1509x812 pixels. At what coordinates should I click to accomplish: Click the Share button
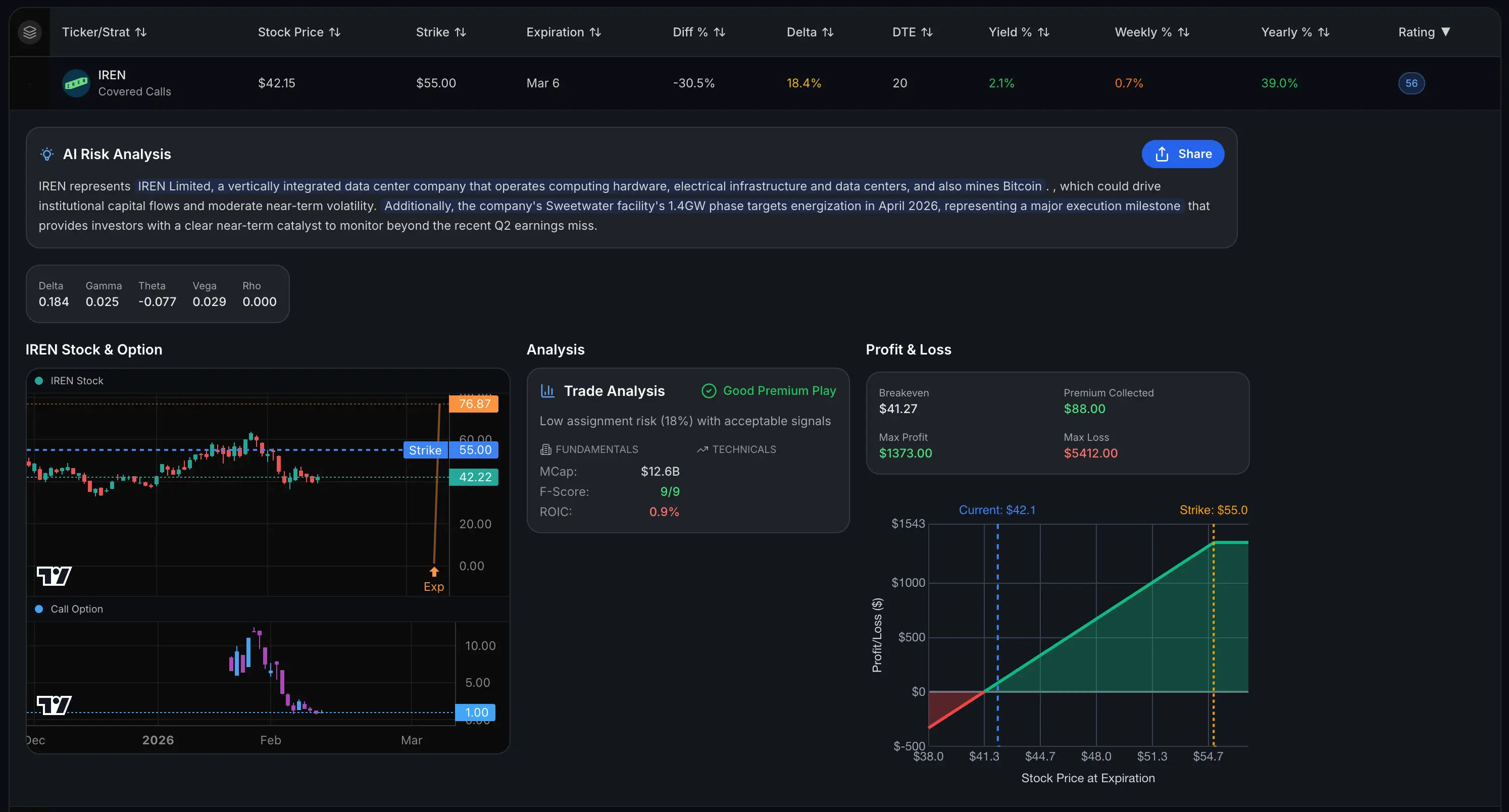[1183, 154]
